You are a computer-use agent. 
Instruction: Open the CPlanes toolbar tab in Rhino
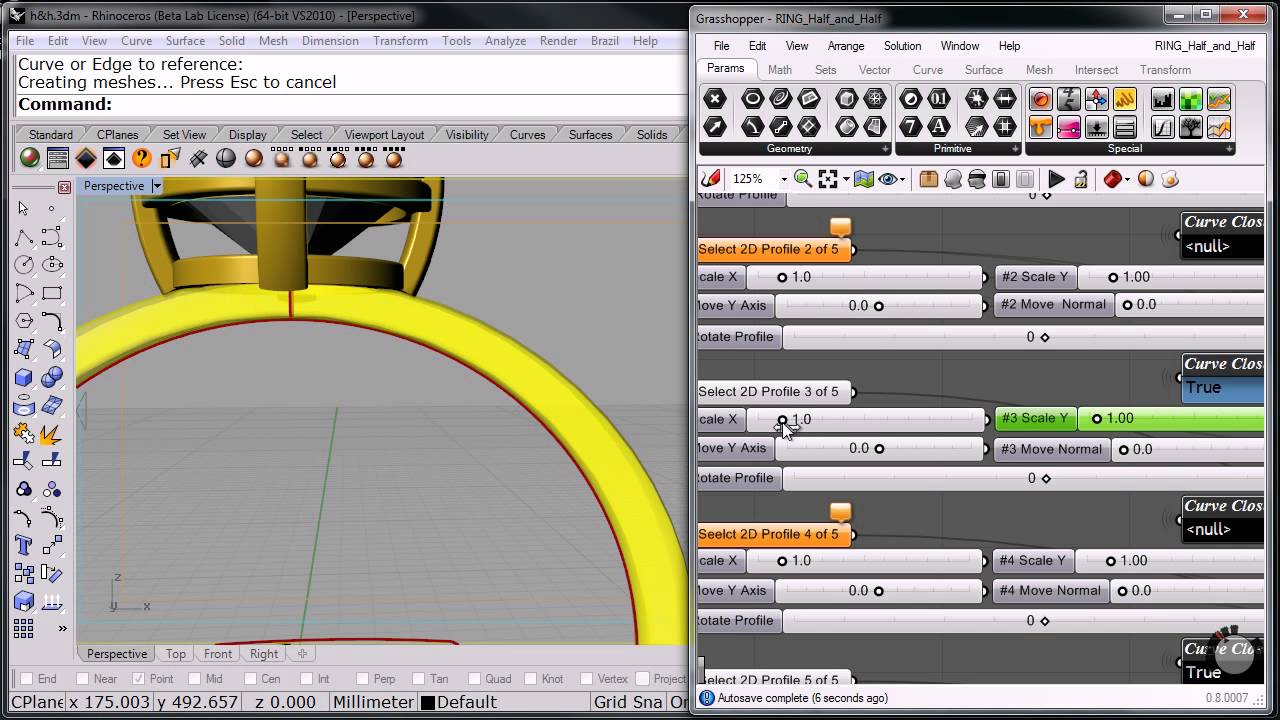click(118, 135)
